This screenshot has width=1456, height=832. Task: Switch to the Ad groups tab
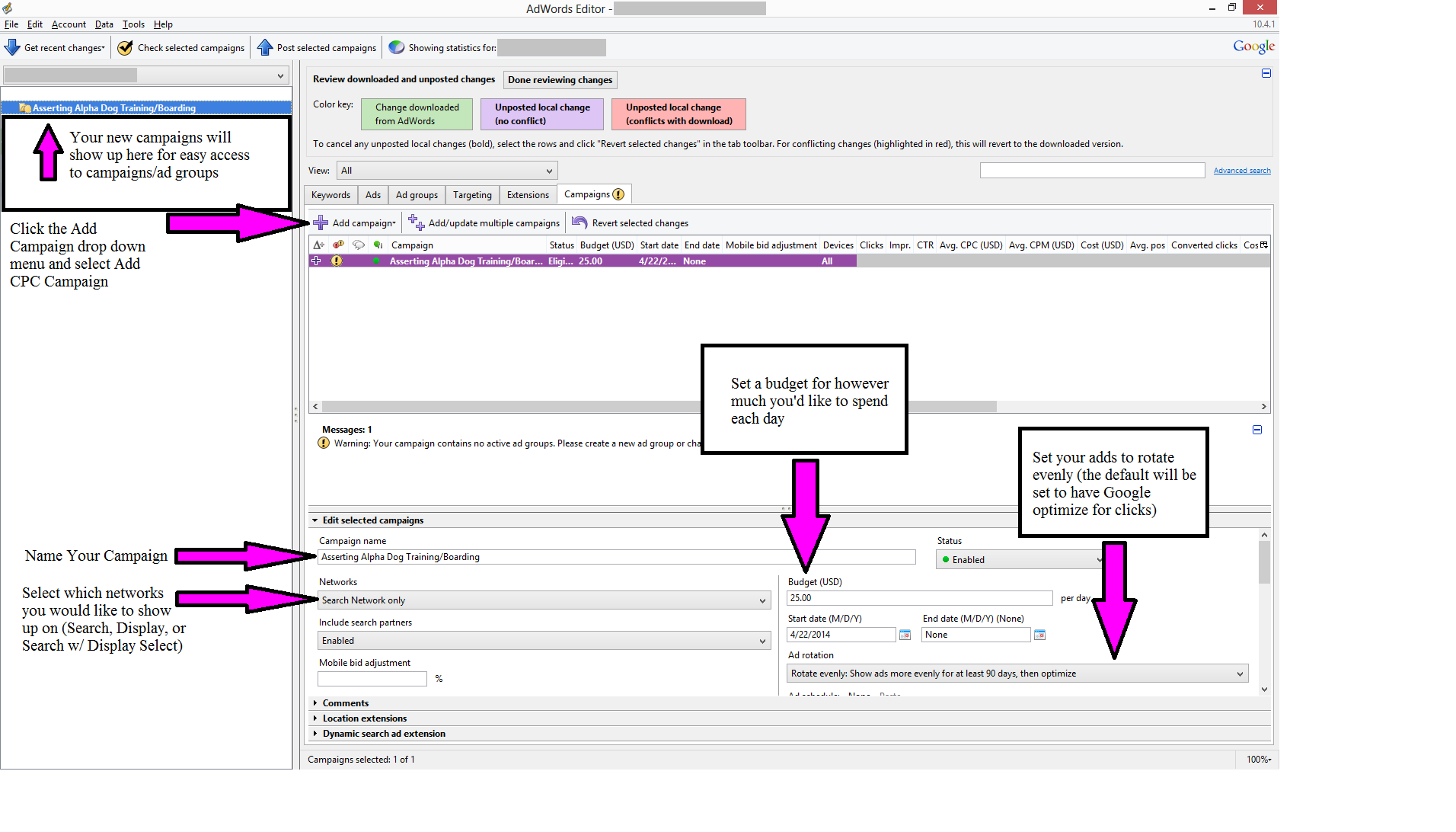[x=417, y=195]
